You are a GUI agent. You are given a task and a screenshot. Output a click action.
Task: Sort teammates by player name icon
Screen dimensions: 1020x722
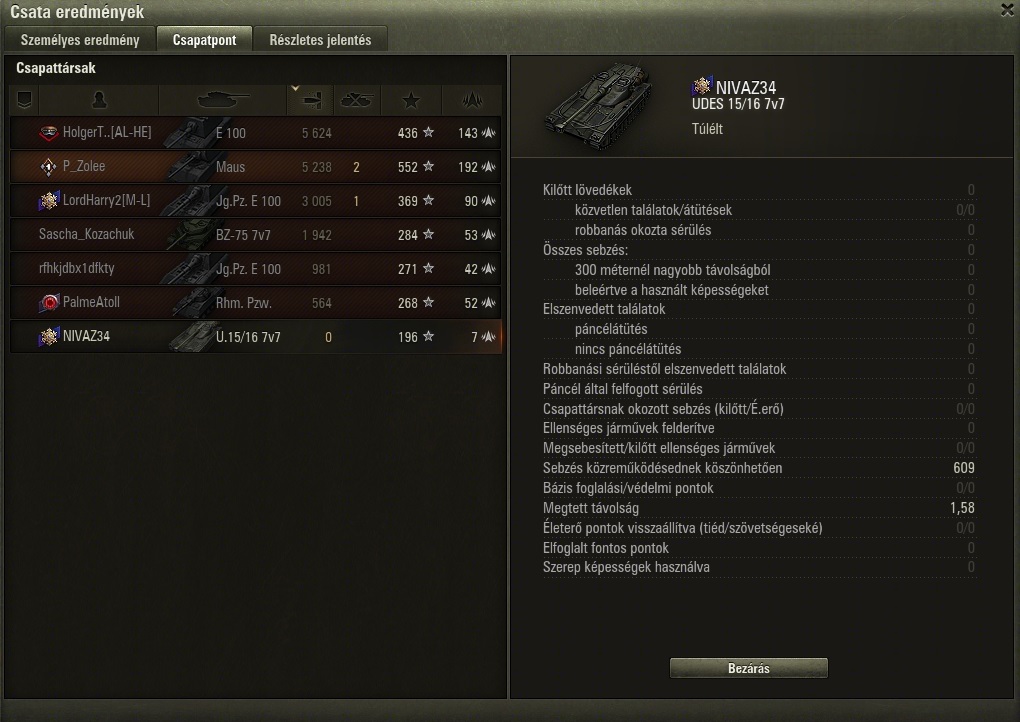point(99,100)
